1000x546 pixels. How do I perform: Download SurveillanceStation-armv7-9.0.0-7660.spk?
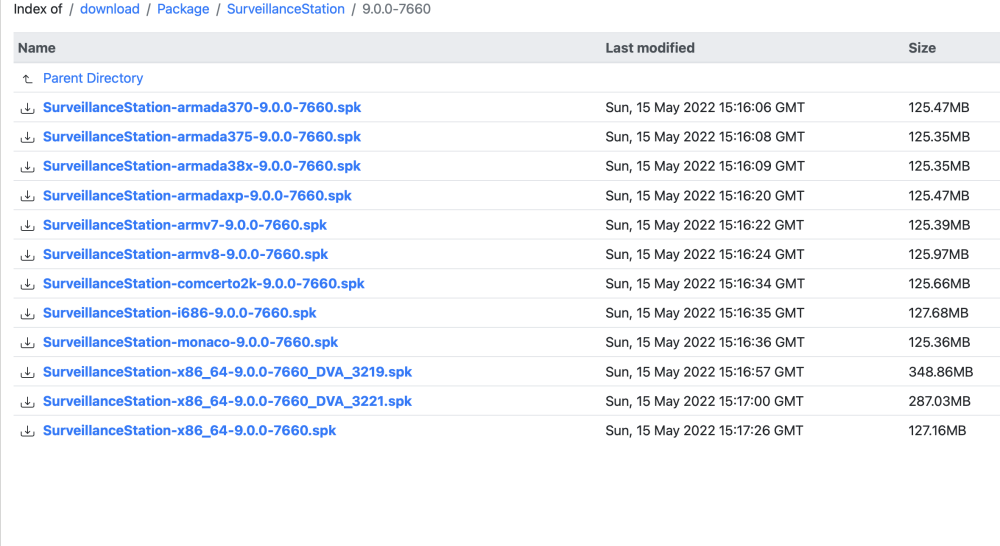tap(184, 225)
